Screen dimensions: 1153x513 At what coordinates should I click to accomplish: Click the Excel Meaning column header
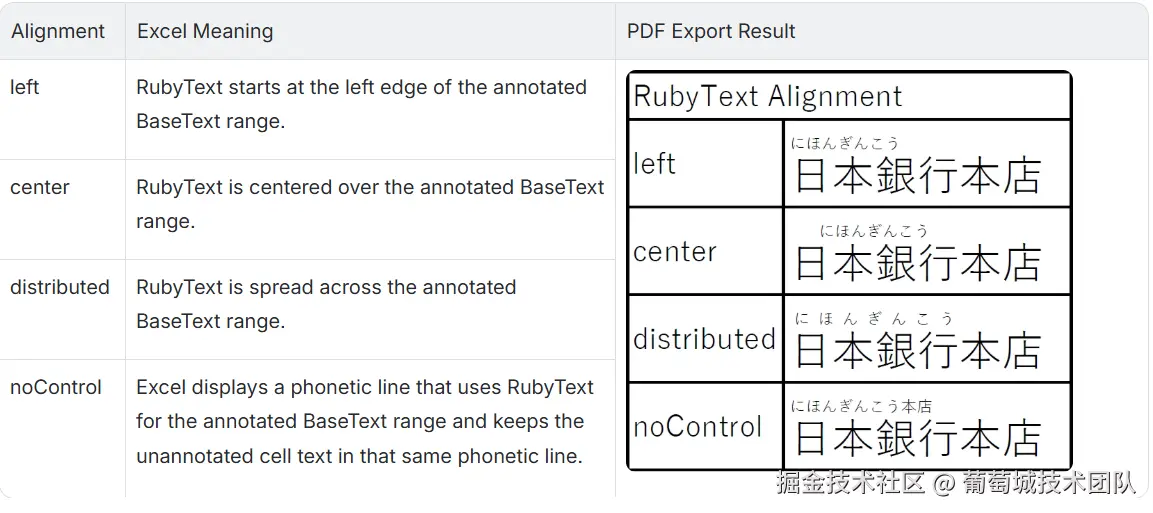205,32
